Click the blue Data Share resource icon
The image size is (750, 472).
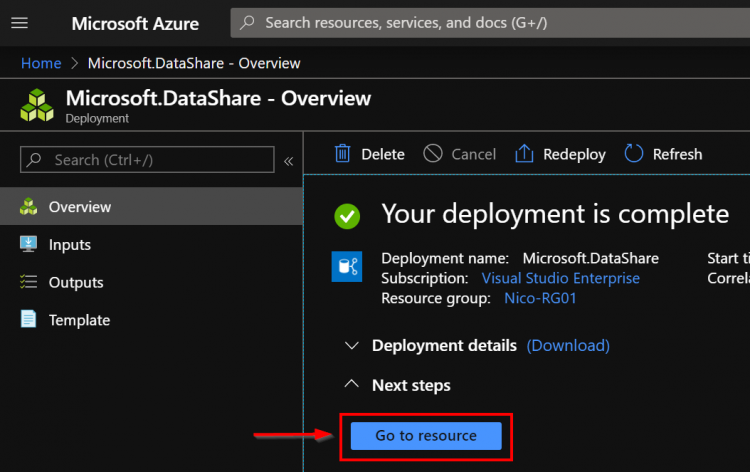coord(347,266)
